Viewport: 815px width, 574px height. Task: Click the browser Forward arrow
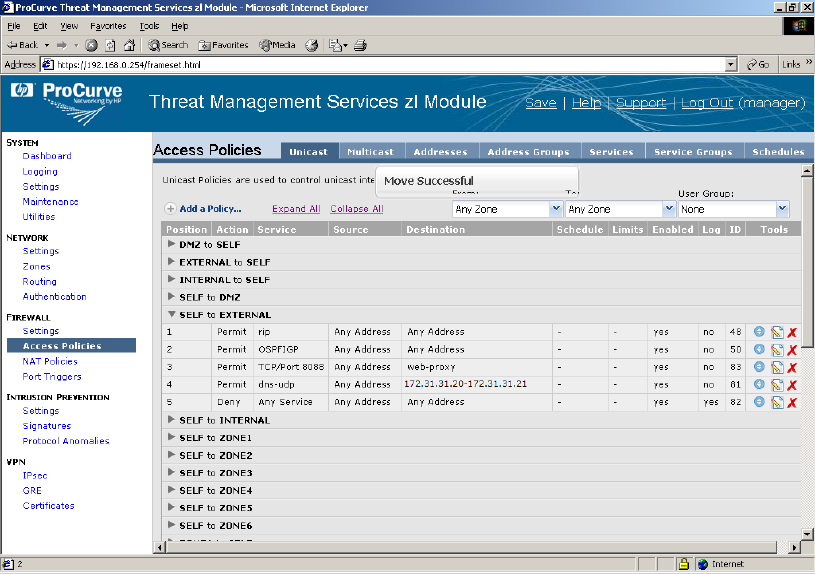62,45
